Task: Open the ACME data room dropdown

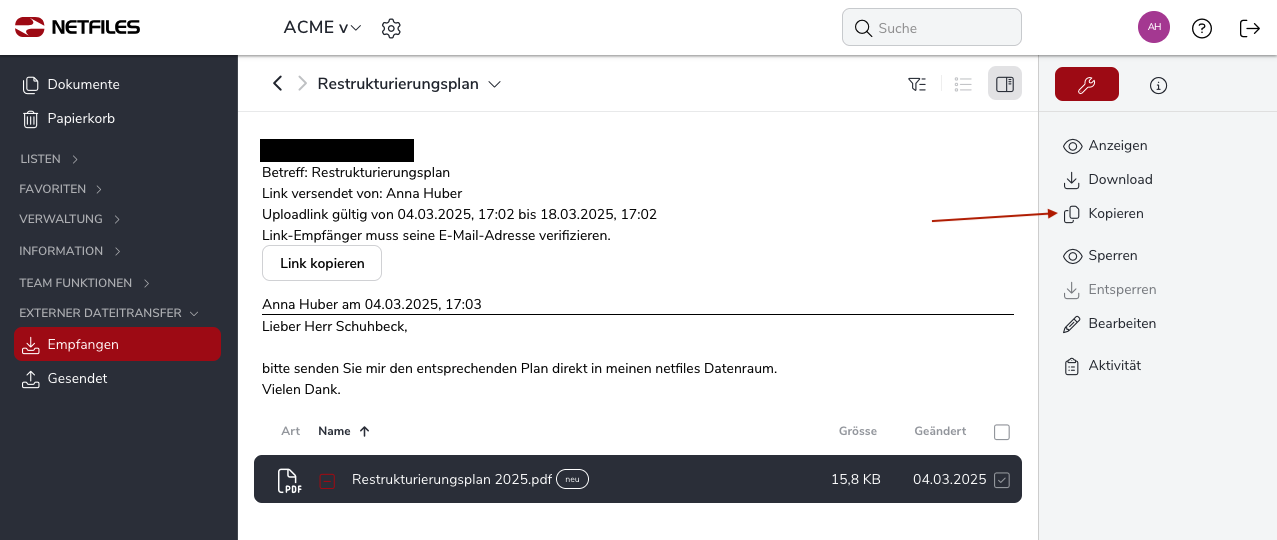Action: point(322,27)
